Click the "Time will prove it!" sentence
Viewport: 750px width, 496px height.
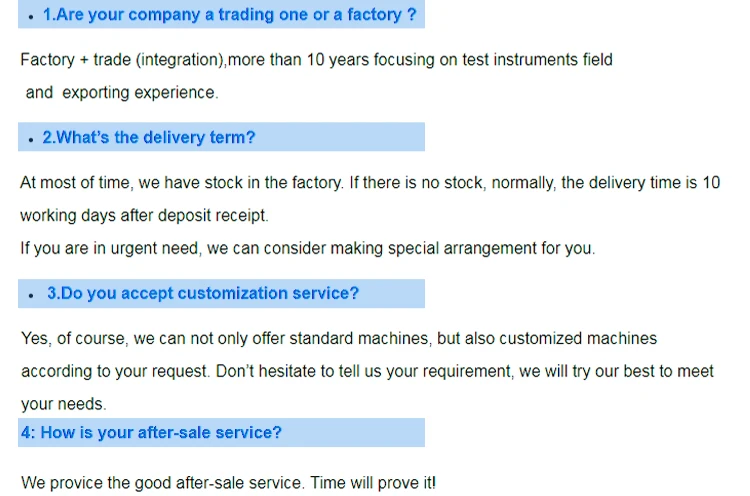pos(373,483)
